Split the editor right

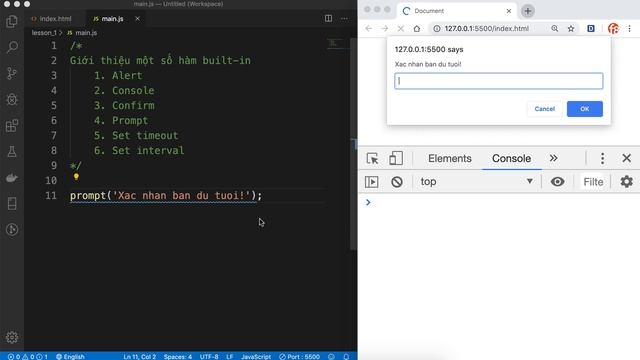tap(328, 18)
